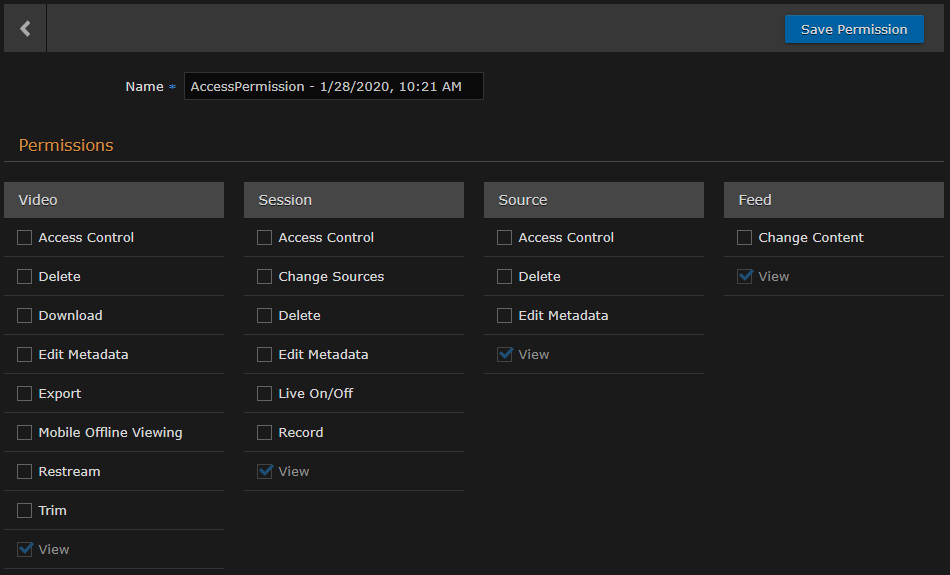Click the back arrow icon

pos(25,29)
